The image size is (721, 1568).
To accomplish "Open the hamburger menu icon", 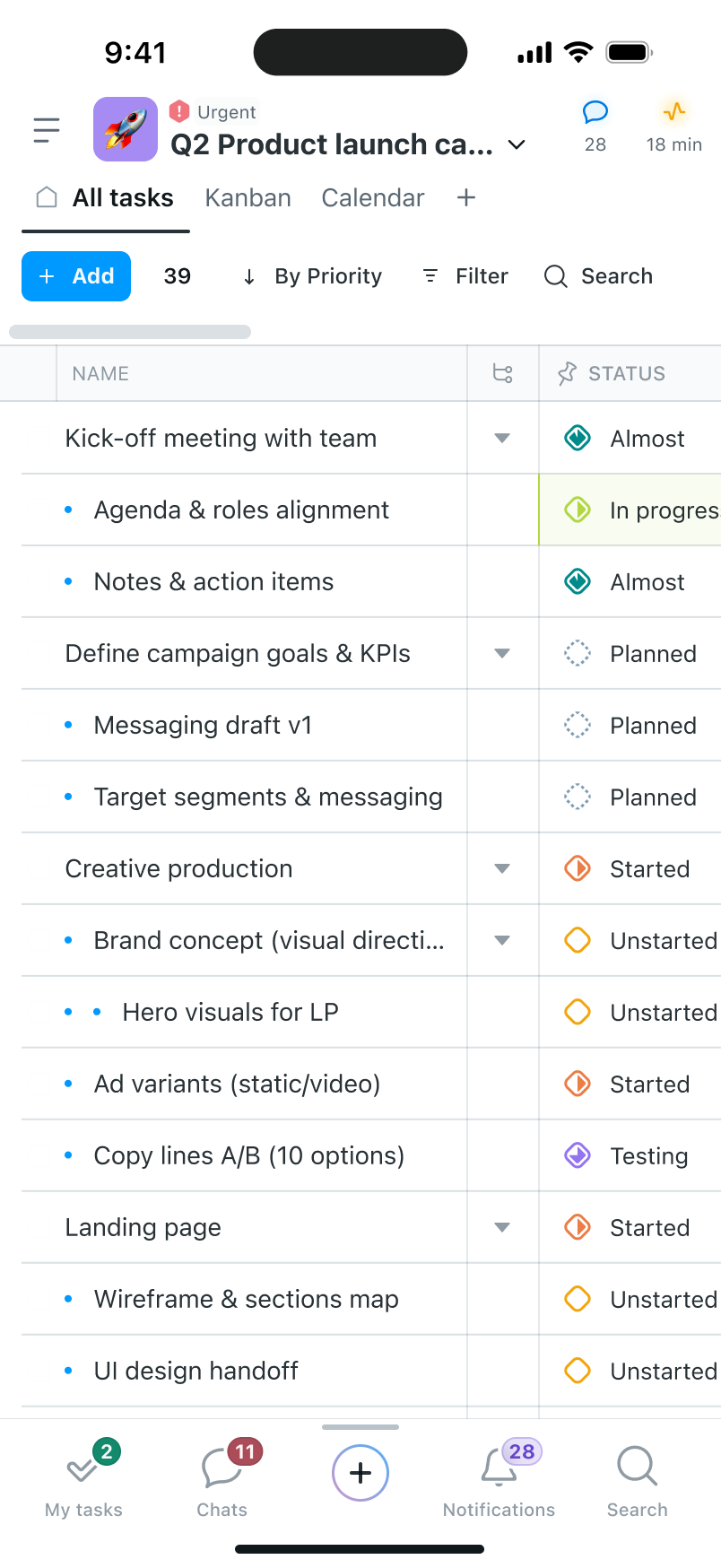I will [x=47, y=131].
